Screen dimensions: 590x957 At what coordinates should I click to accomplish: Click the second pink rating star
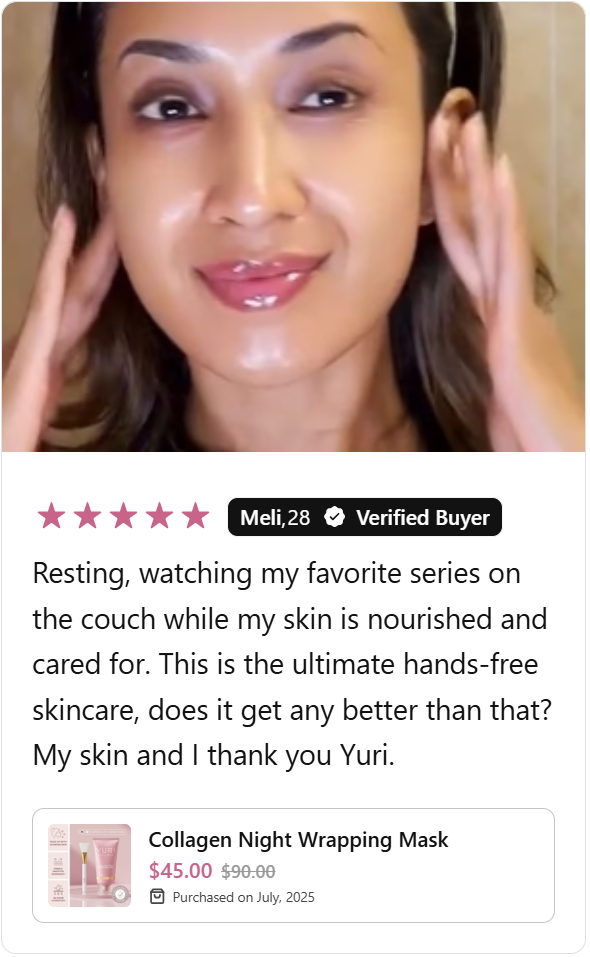(87, 516)
